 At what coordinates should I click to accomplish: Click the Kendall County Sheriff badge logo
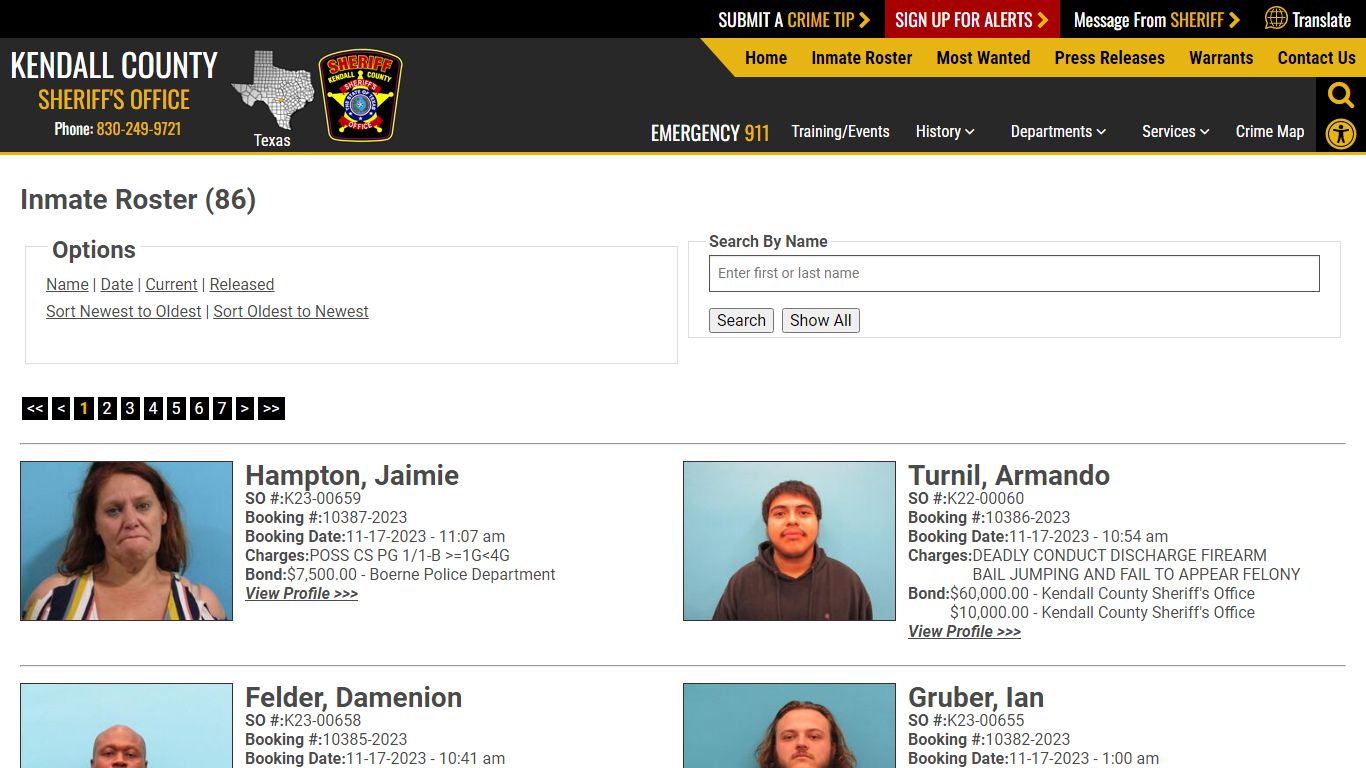(360, 95)
